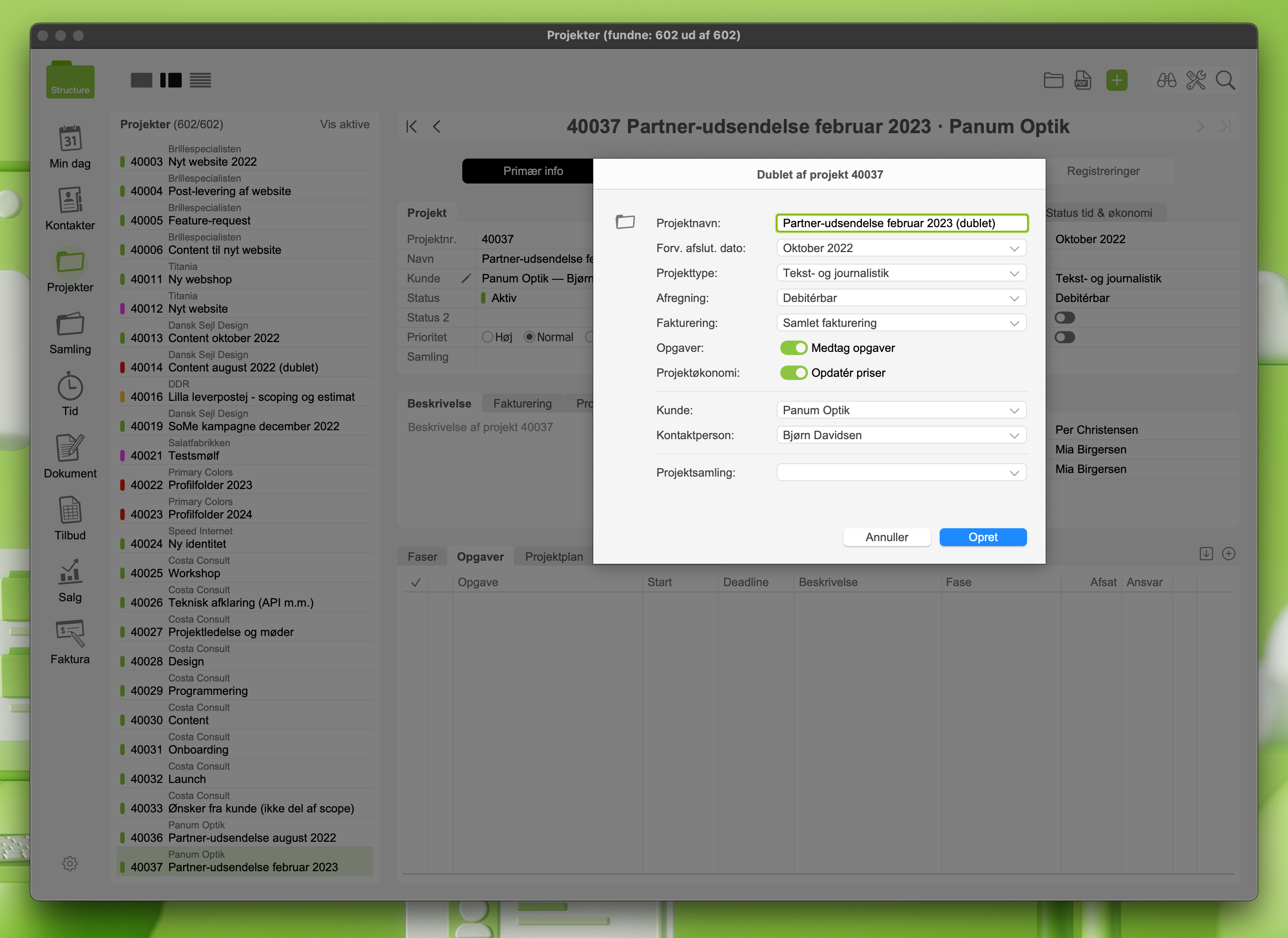The width and height of the screenshot is (1288, 938).
Task: Open the Min dag calendar icon
Action: tap(70, 139)
